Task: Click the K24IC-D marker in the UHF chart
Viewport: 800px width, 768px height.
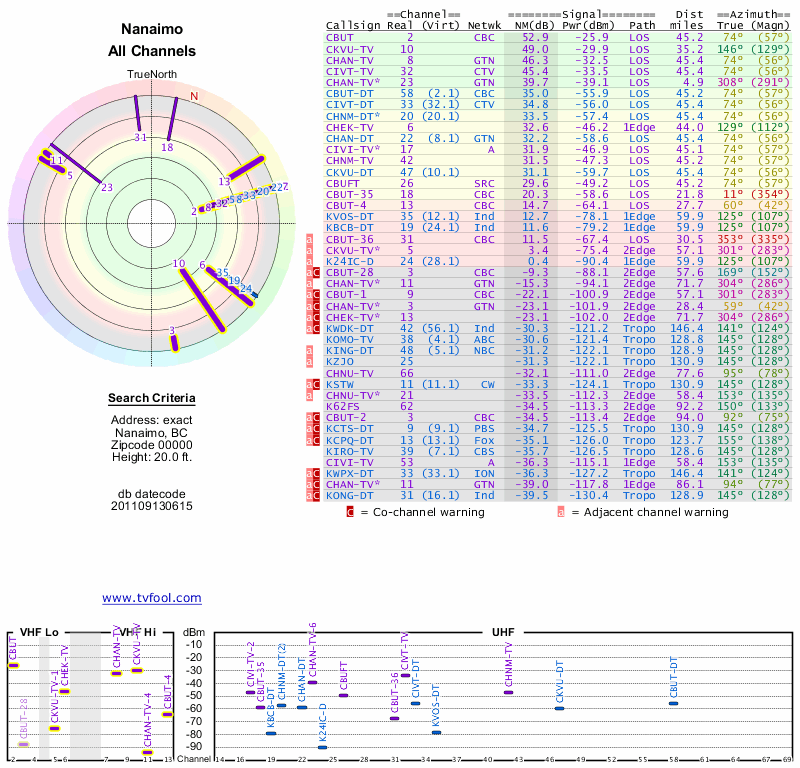Action: click(x=322, y=748)
